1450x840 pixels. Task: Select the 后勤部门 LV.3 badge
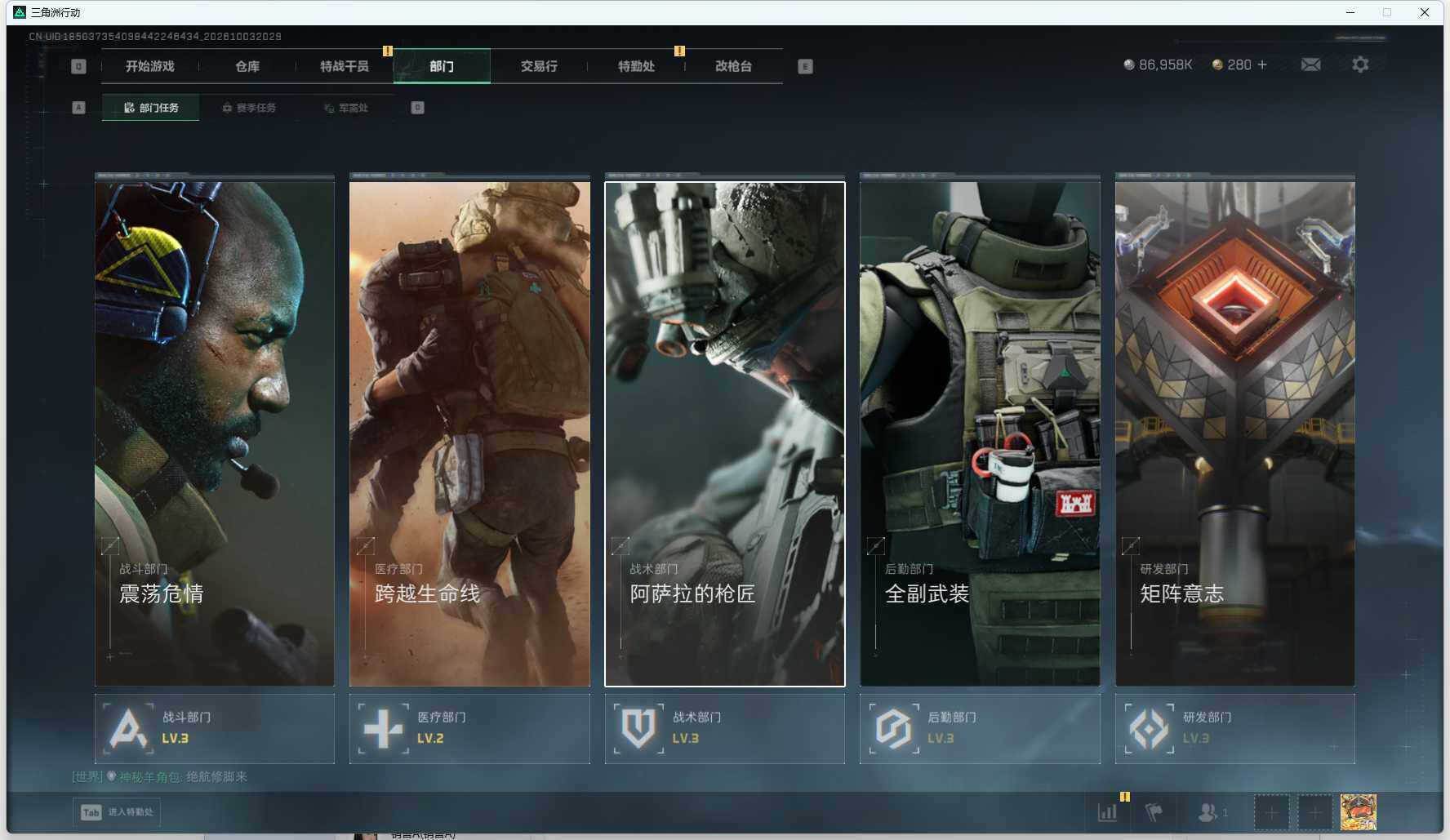tap(980, 728)
